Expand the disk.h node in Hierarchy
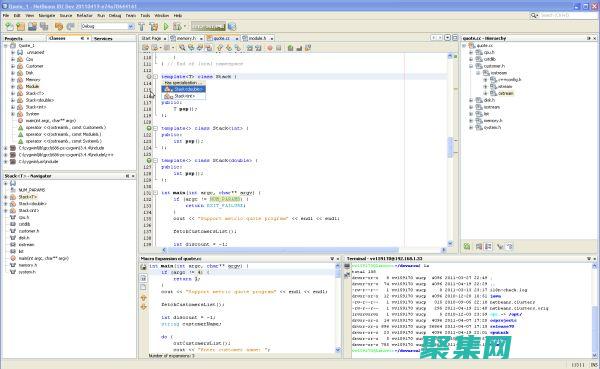The width and height of the screenshot is (600, 369). point(471,100)
